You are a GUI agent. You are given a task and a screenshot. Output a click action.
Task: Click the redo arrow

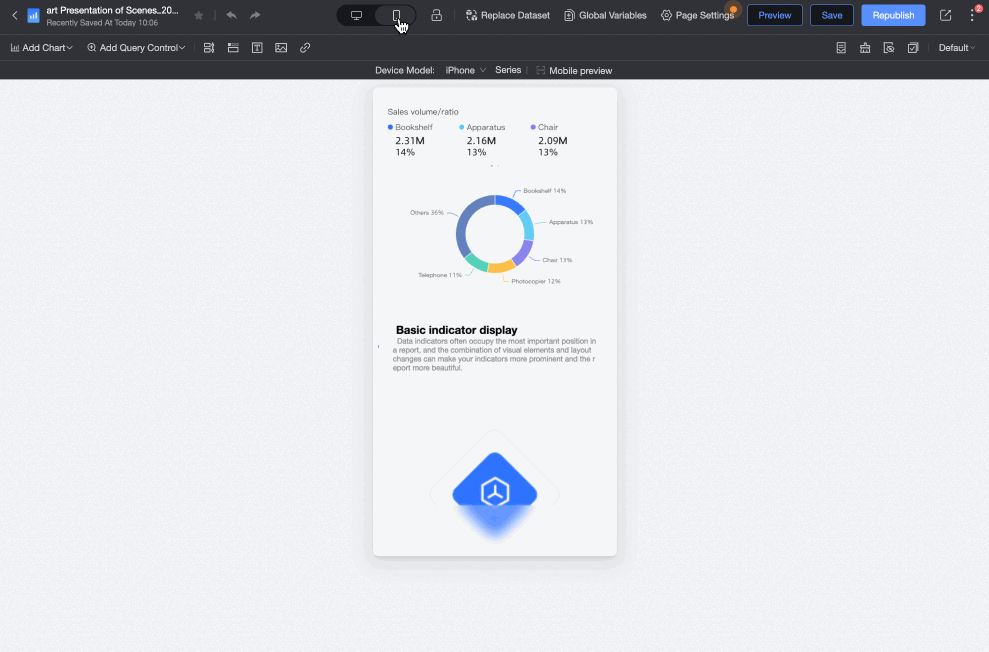point(255,15)
